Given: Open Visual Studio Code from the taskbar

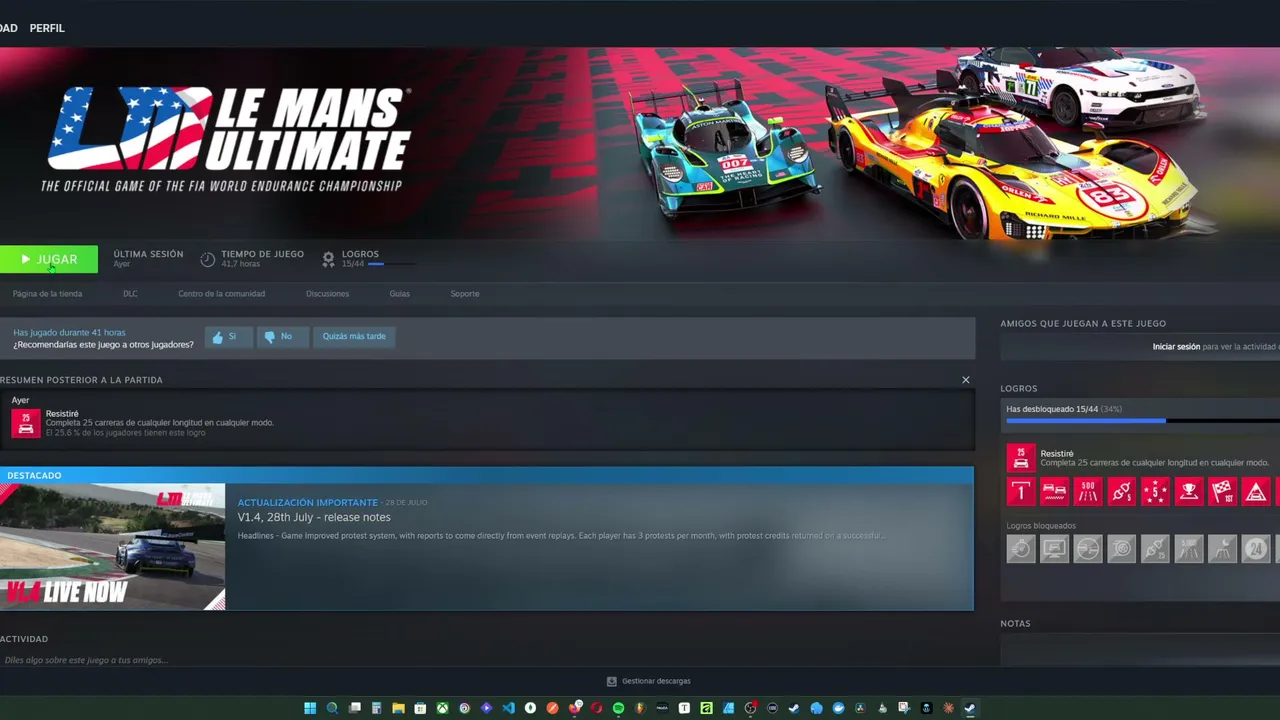Looking at the screenshot, I should pos(508,708).
